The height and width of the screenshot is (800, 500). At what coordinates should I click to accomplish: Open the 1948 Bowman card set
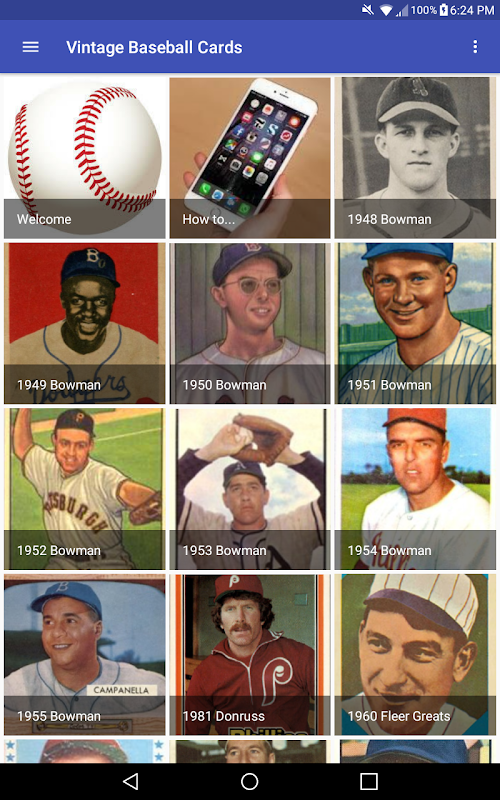coord(415,158)
